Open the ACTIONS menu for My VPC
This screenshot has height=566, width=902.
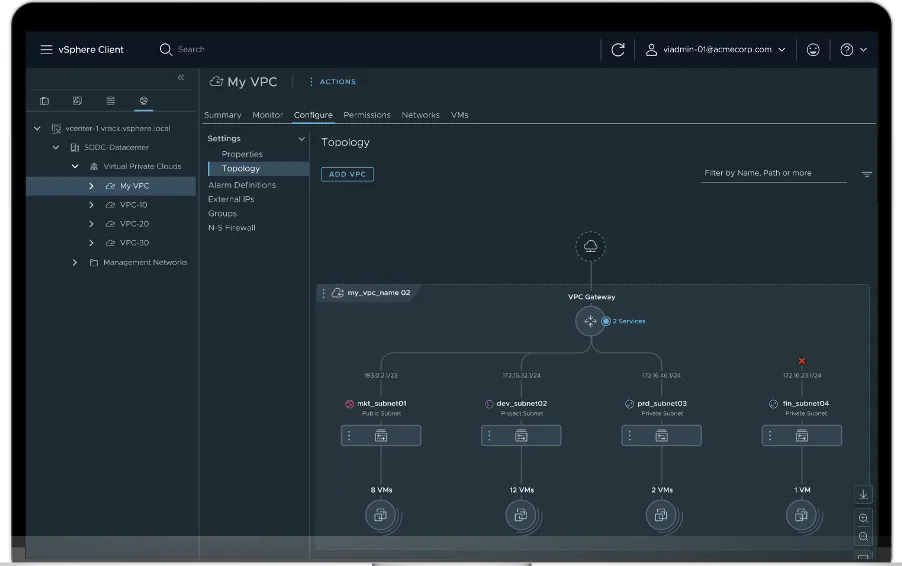coord(332,82)
